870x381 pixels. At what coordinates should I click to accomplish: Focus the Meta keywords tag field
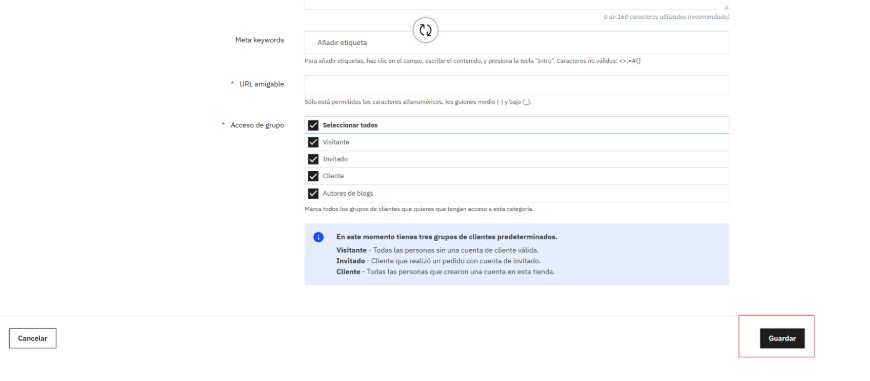517,43
